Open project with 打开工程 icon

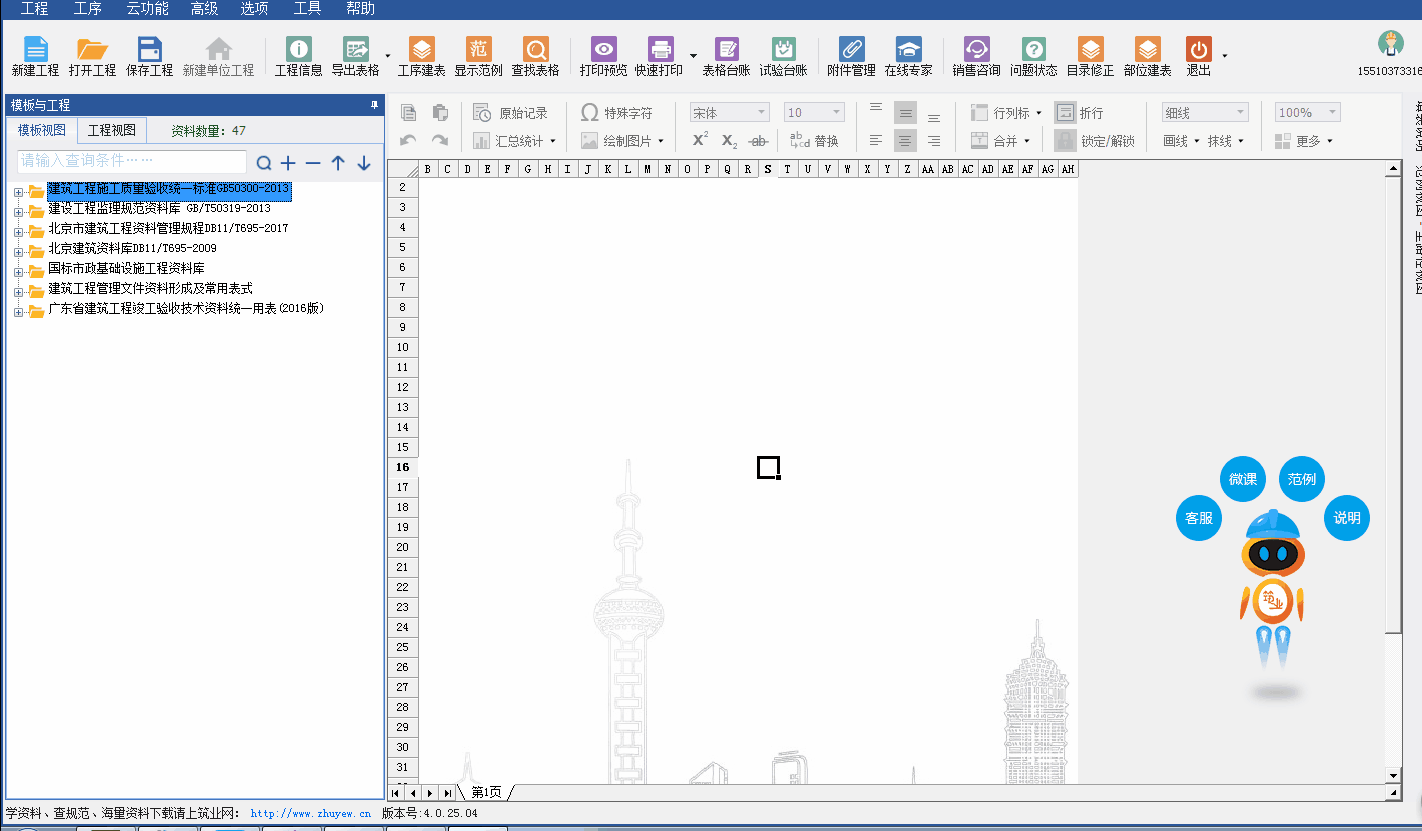click(x=92, y=50)
